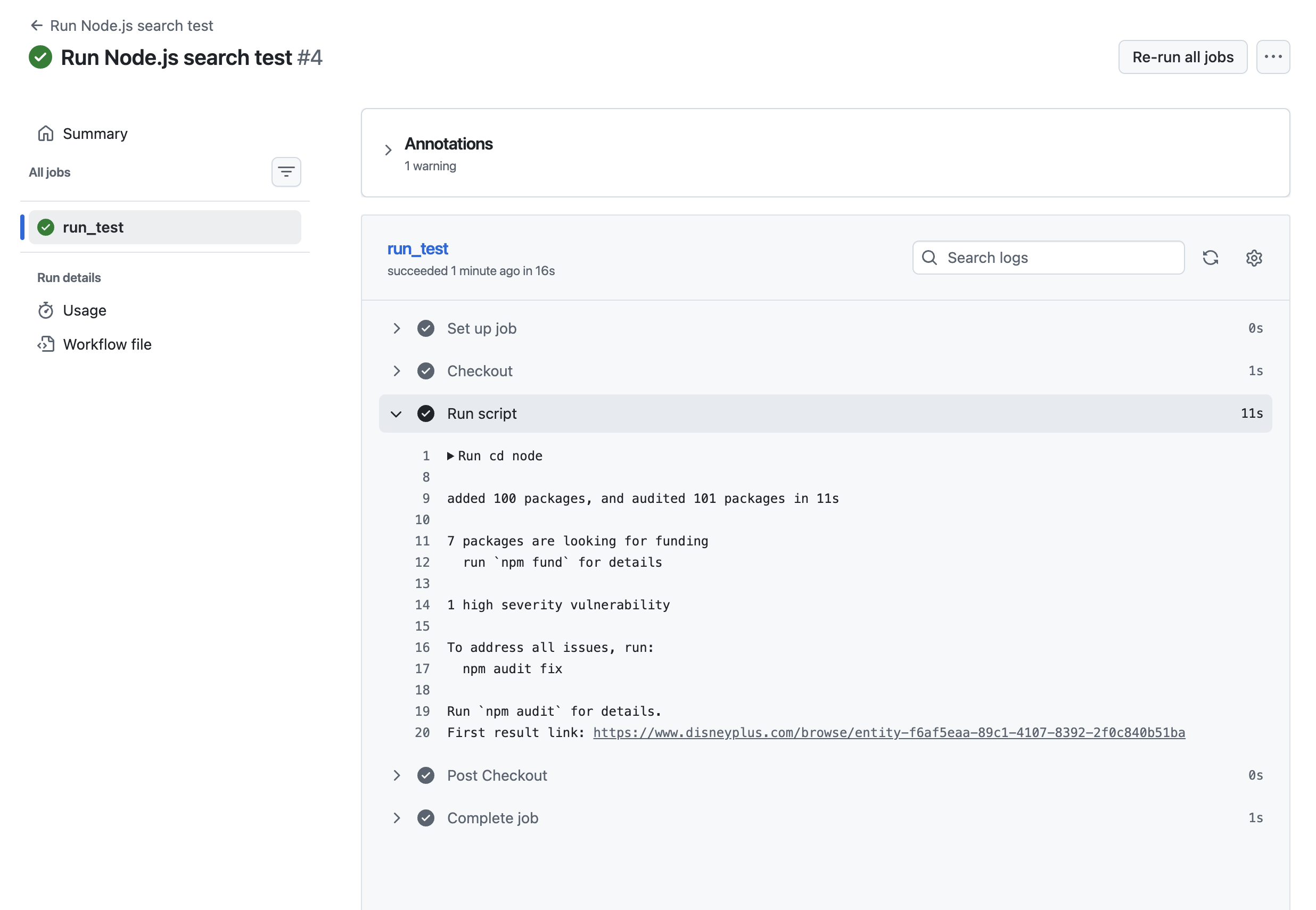This screenshot has width=1316, height=910.
Task: Refresh logs with the circular arrow icon
Action: pyautogui.click(x=1211, y=258)
